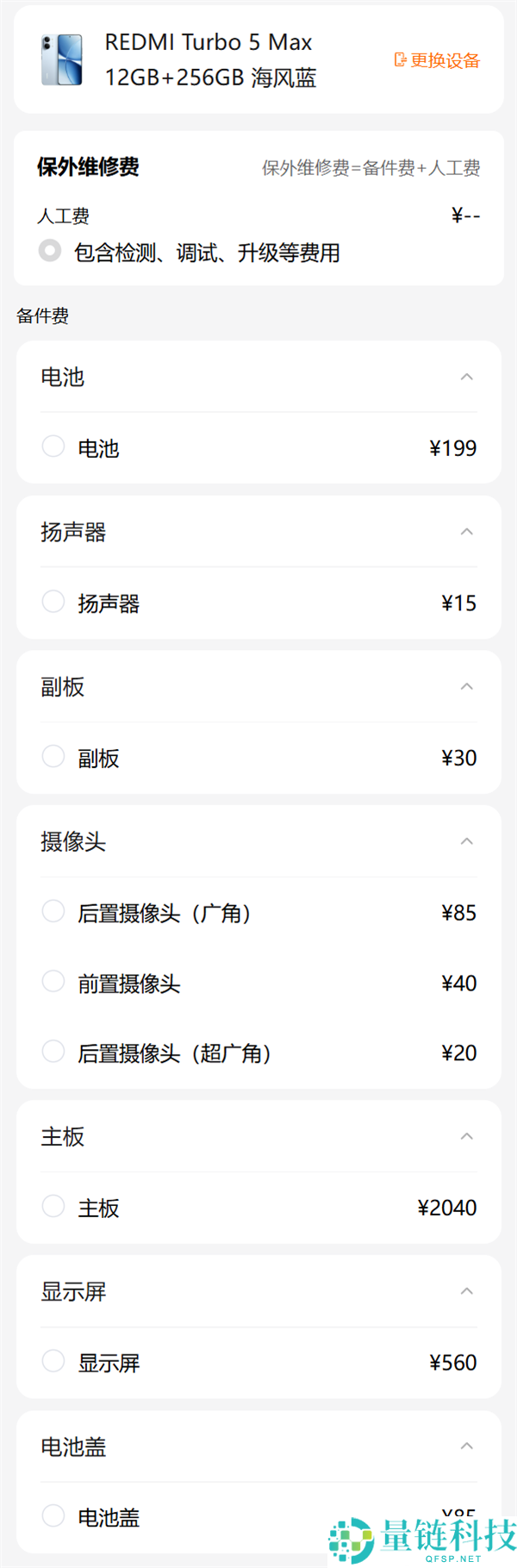Collapse the 摄像头 section chevron
Image resolution: width=517 pixels, height=1568 pixels.
[466, 842]
